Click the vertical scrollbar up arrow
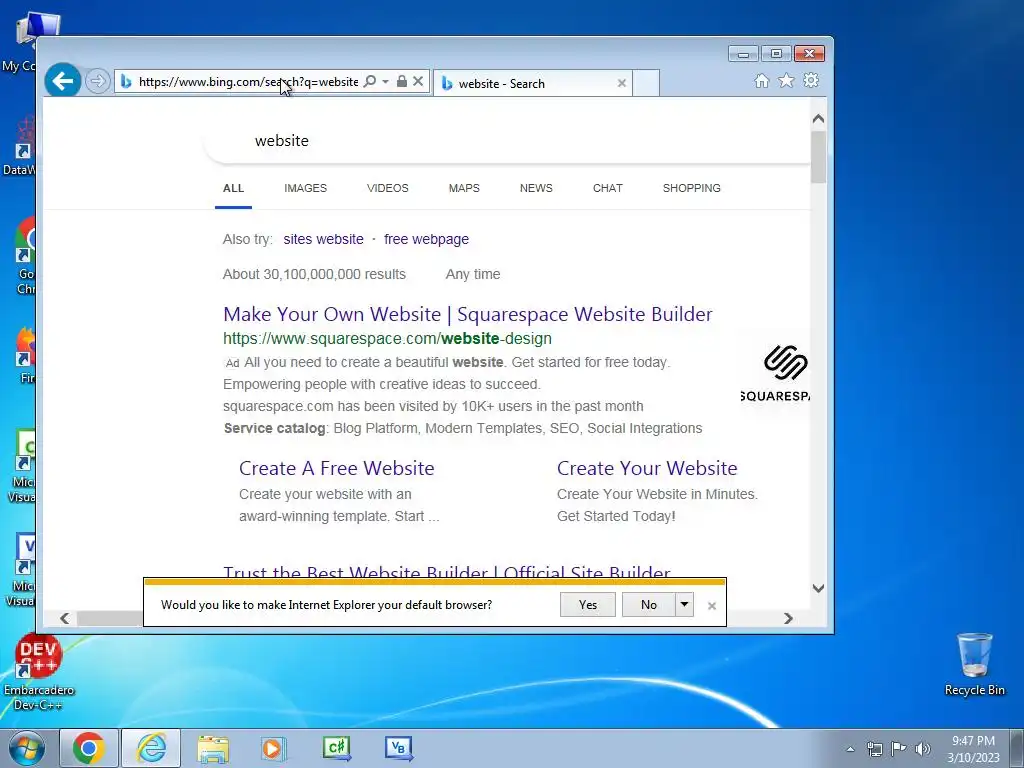 tap(818, 119)
